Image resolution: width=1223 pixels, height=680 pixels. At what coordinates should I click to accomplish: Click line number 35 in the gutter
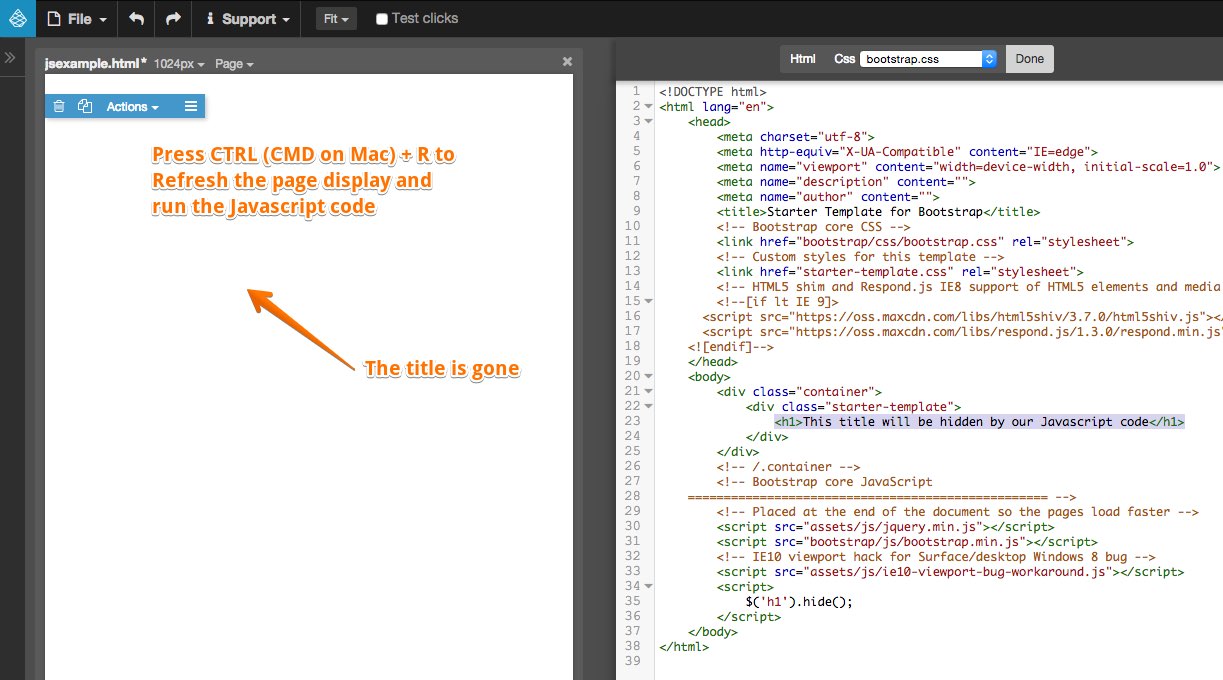(x=631, y=602)
